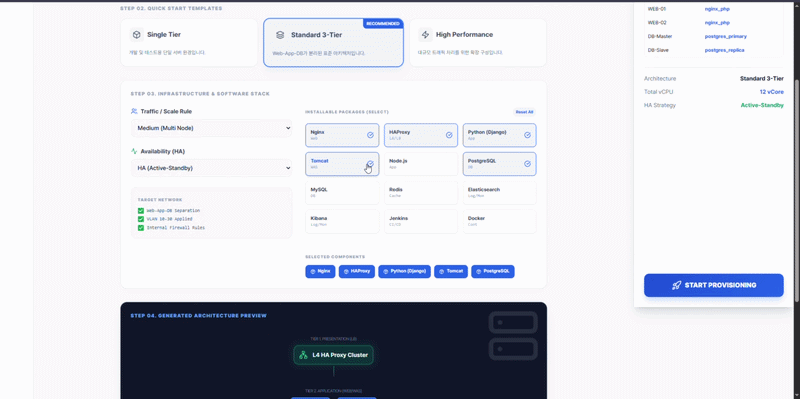Click the nginx_php link for WEB-02

[x=717, y=22]
